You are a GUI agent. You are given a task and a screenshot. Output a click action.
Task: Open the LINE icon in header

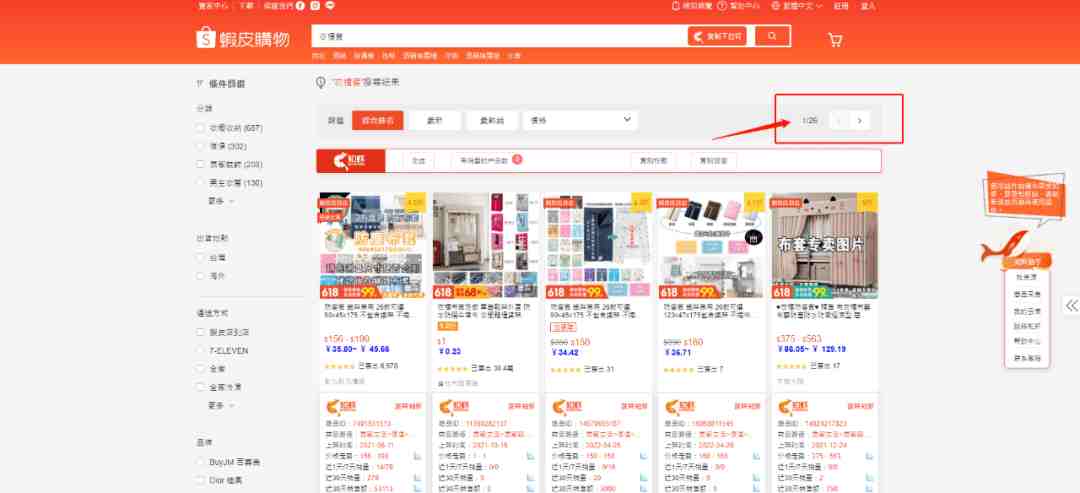pyautogui.click(x=329, y=6)
